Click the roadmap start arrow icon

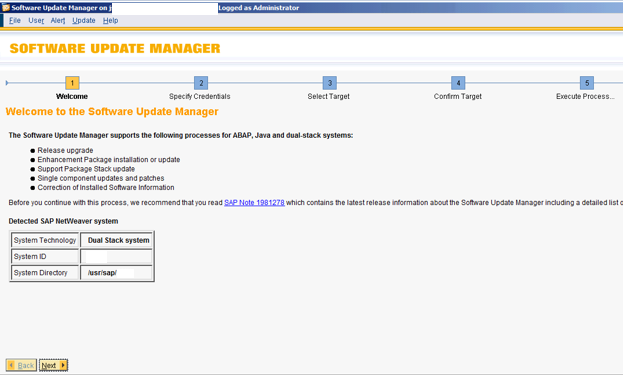coord(7,83)
